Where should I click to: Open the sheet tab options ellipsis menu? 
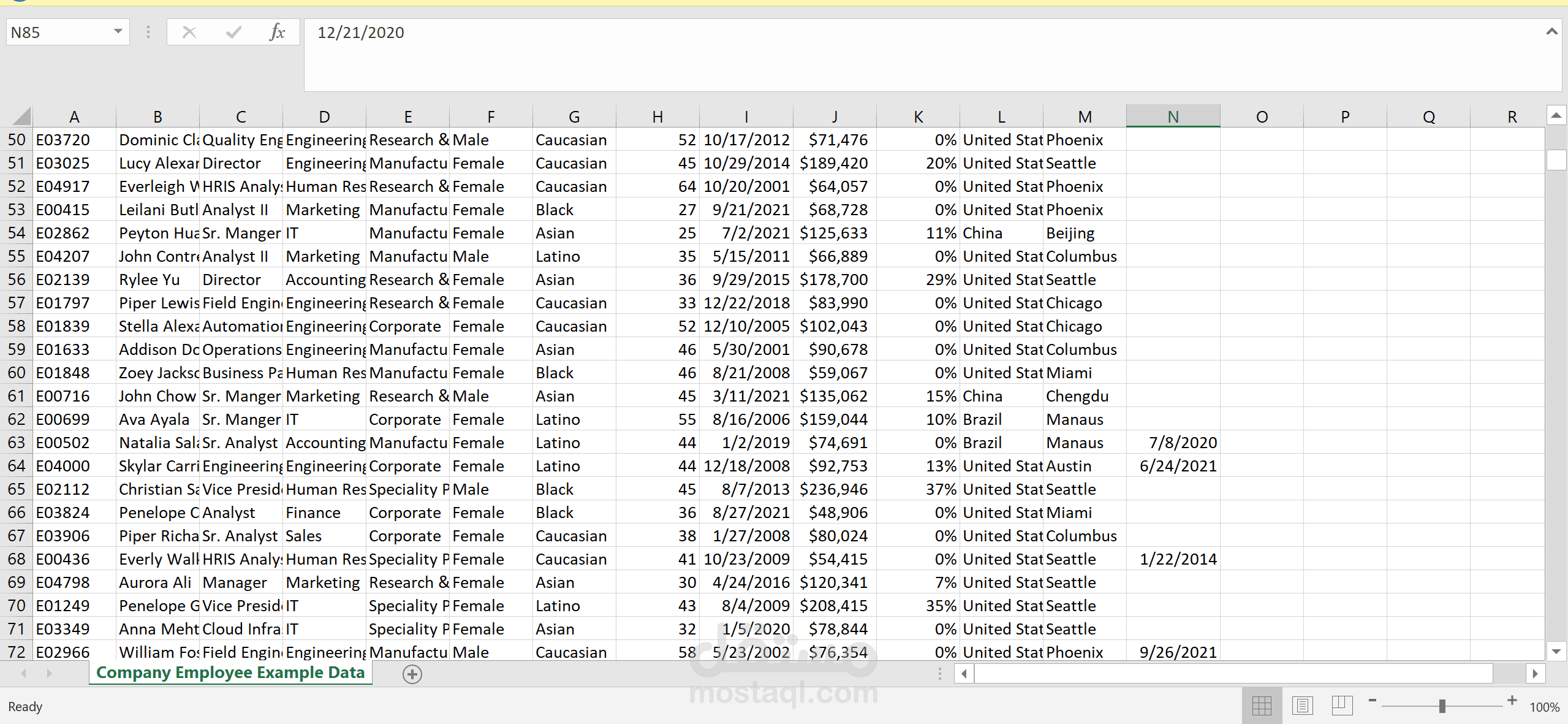click(x=939, y=673)
